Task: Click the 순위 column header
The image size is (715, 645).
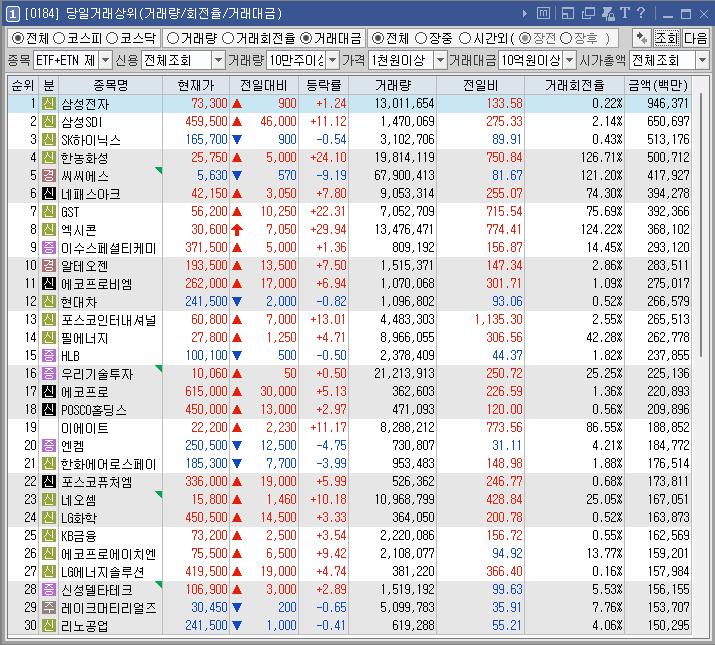Action: click(x=23, y=85)
